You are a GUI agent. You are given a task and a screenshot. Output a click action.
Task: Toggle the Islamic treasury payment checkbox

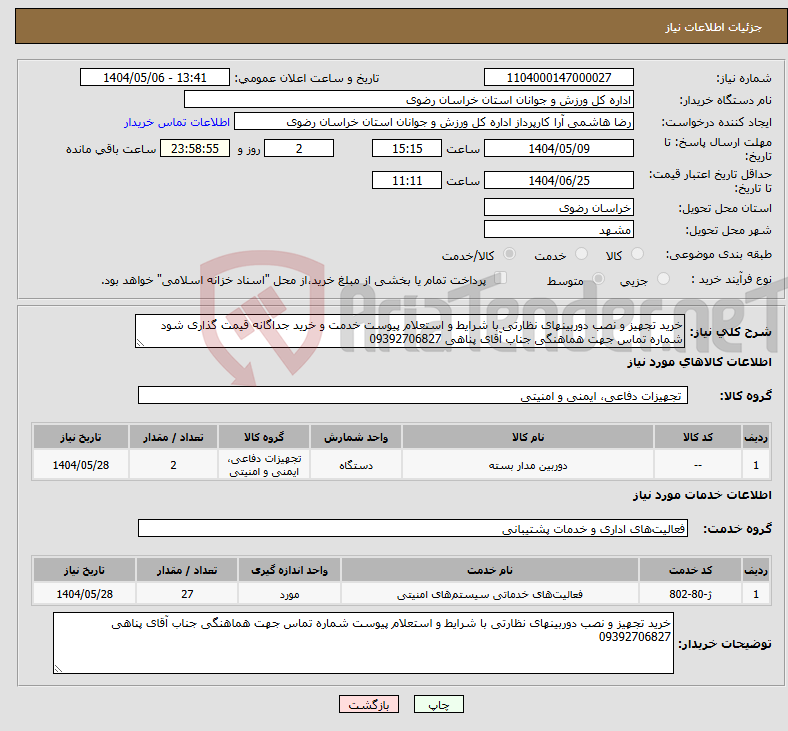[501, 278]
